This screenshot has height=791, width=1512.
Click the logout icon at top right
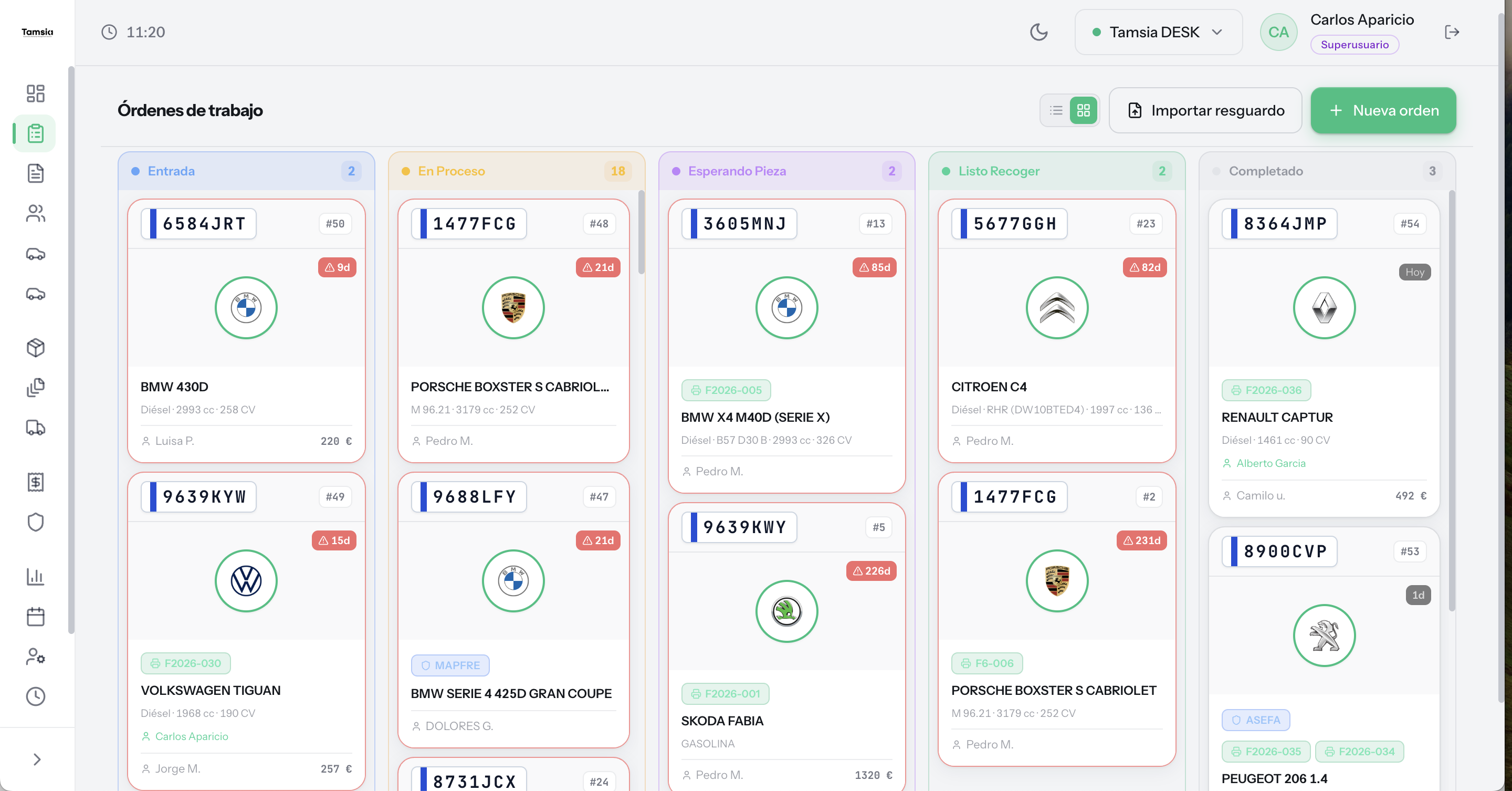pos(1452,32)
